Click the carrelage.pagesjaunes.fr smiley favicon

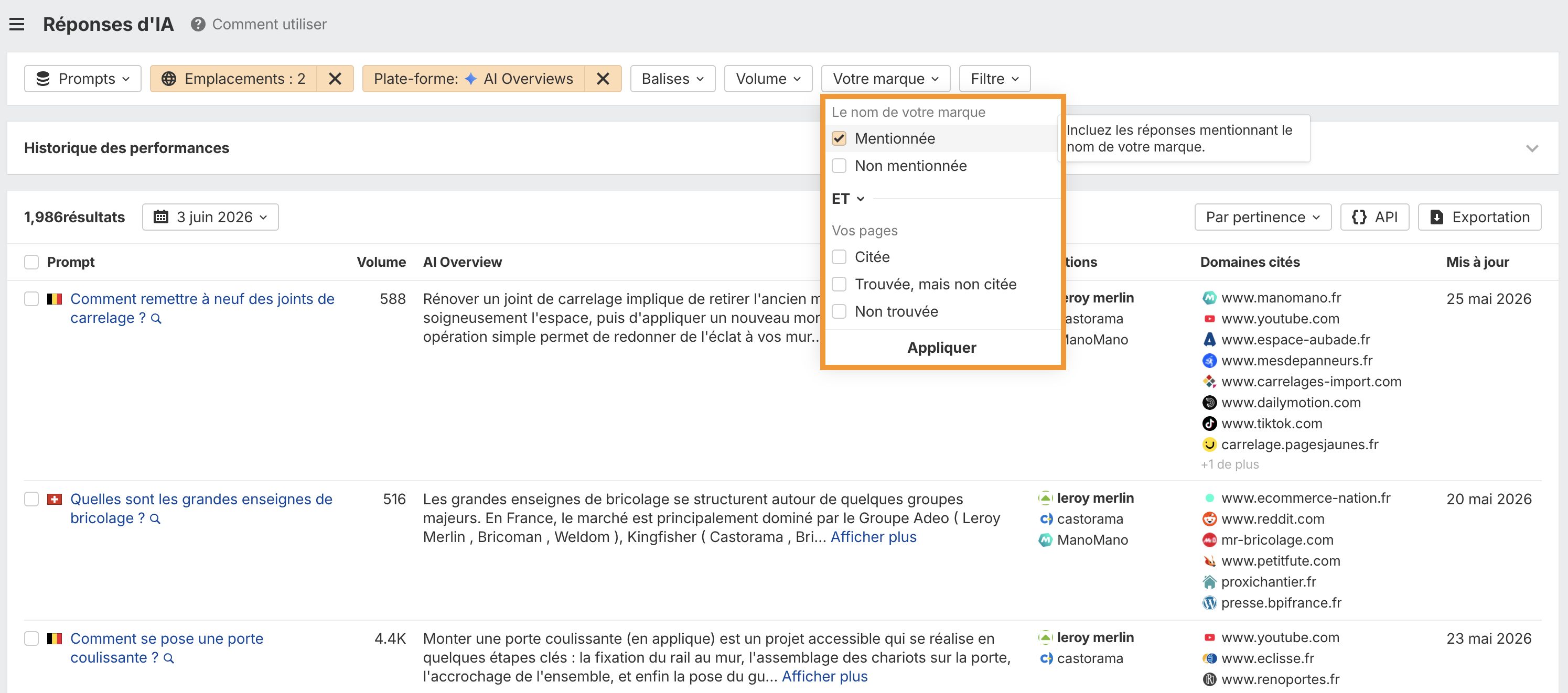point(1209,444)
